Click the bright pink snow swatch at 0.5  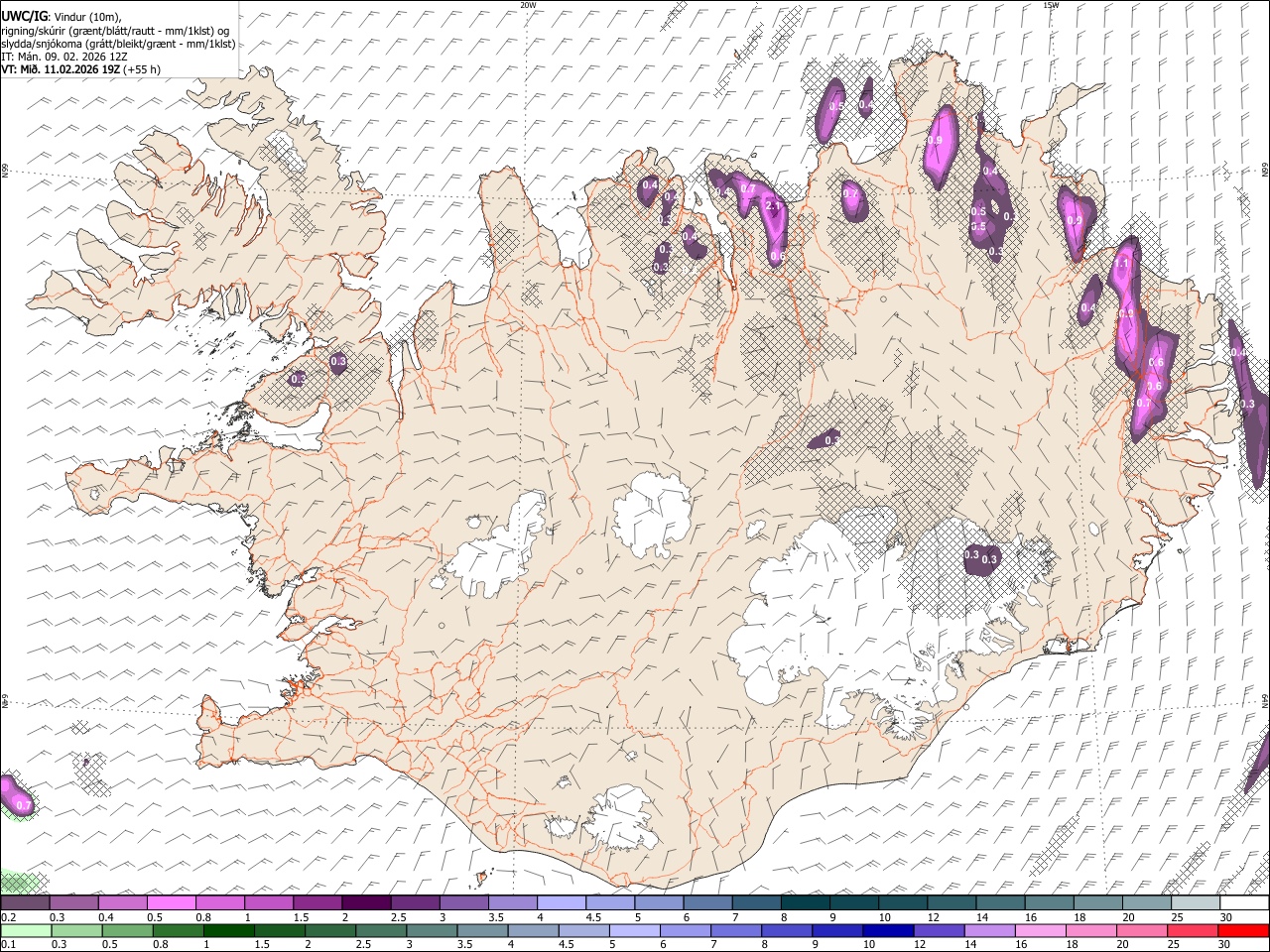pyautogui.click(x=171, y=903)
